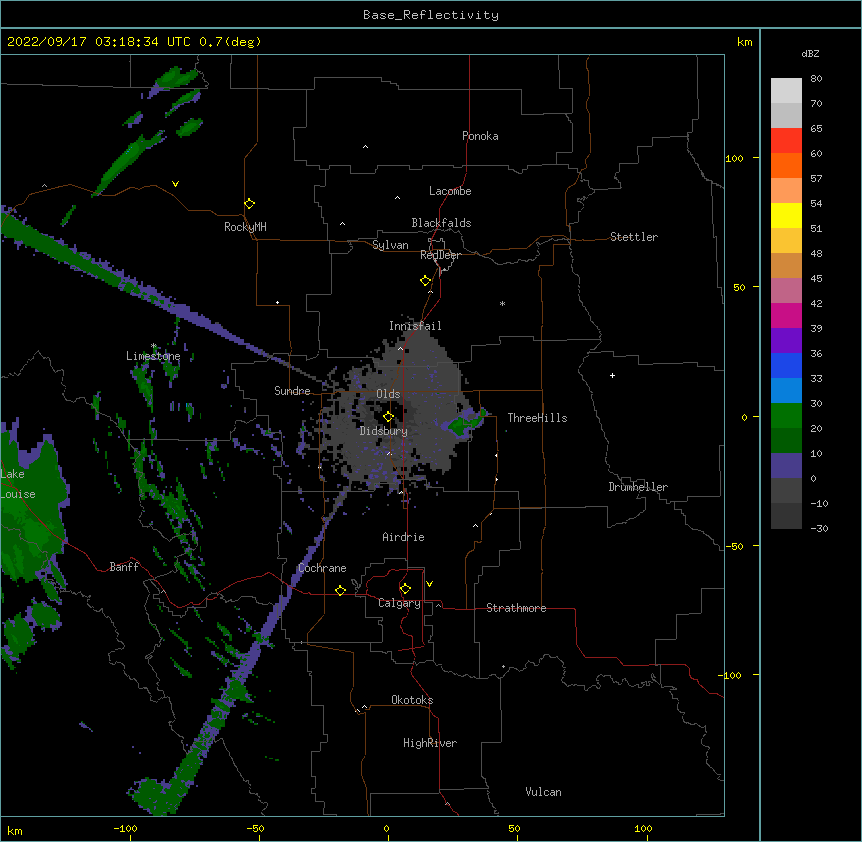This screenshot has height=842, width=862.
Task: Click the HighRiver label
Action: coord(430,743)
